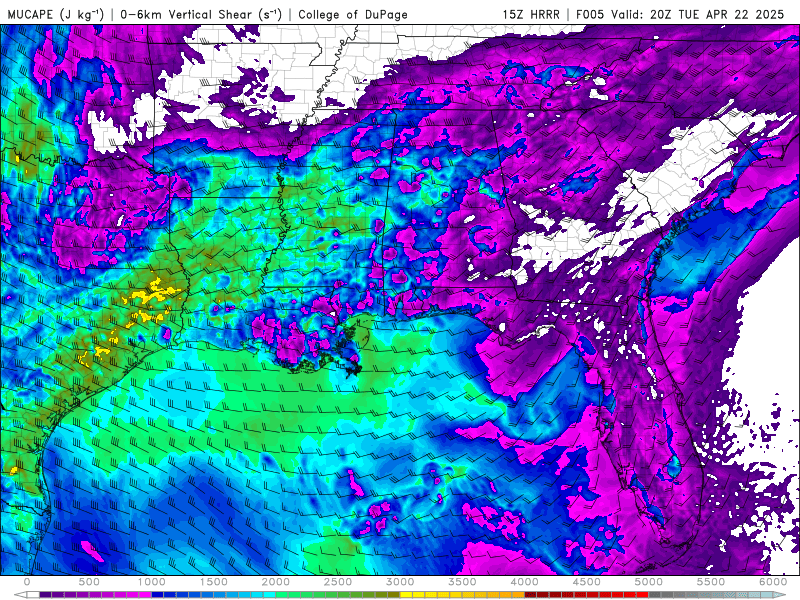This screenshot has width=800, height=600.
Task: Click the "College of DuPage" header text
Action: pos(353,14)
